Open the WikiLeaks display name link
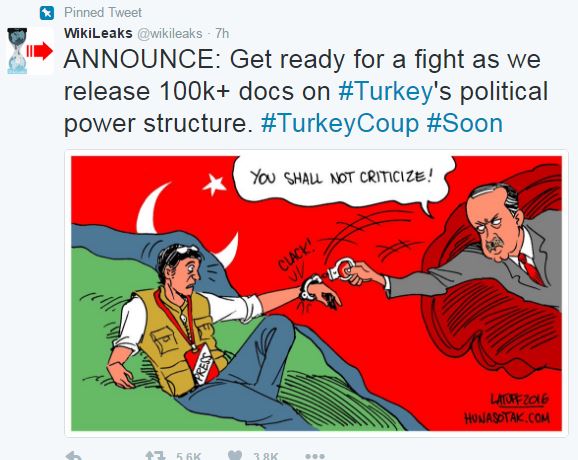Screen dimensions: 578x460 (98, 33)
